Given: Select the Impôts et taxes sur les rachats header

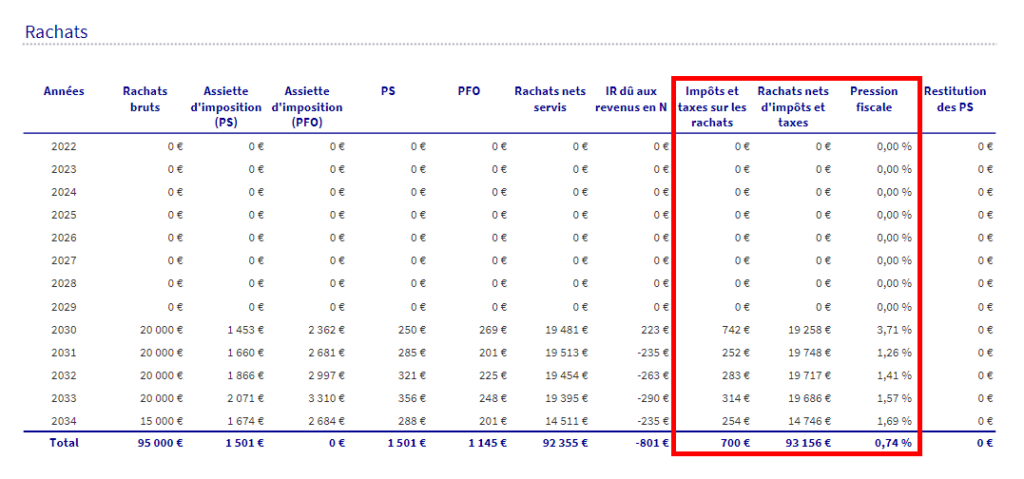Looking at the screenshot, I should (712, 107).
